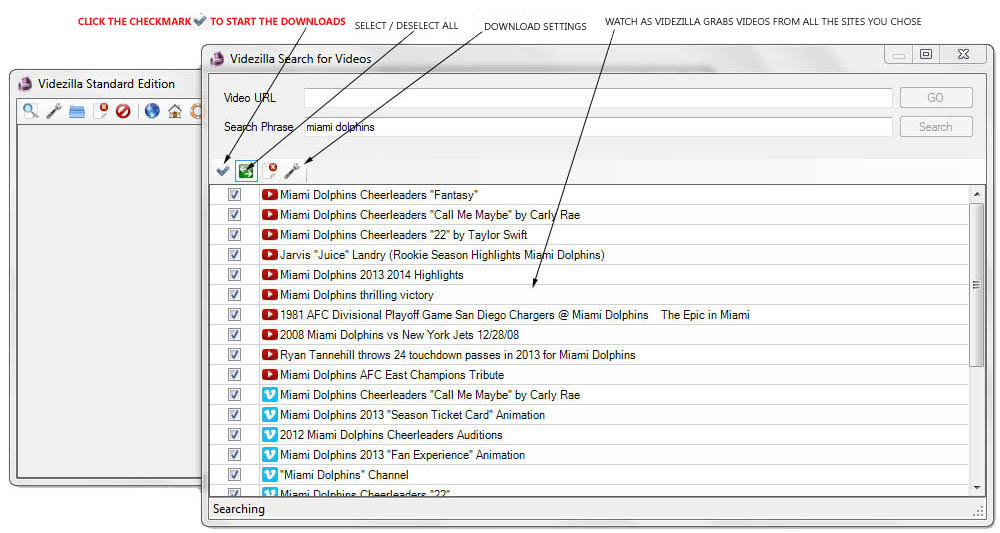Click YouTube icon on "22" by Taylor Swift row

(x=270, y=235)
